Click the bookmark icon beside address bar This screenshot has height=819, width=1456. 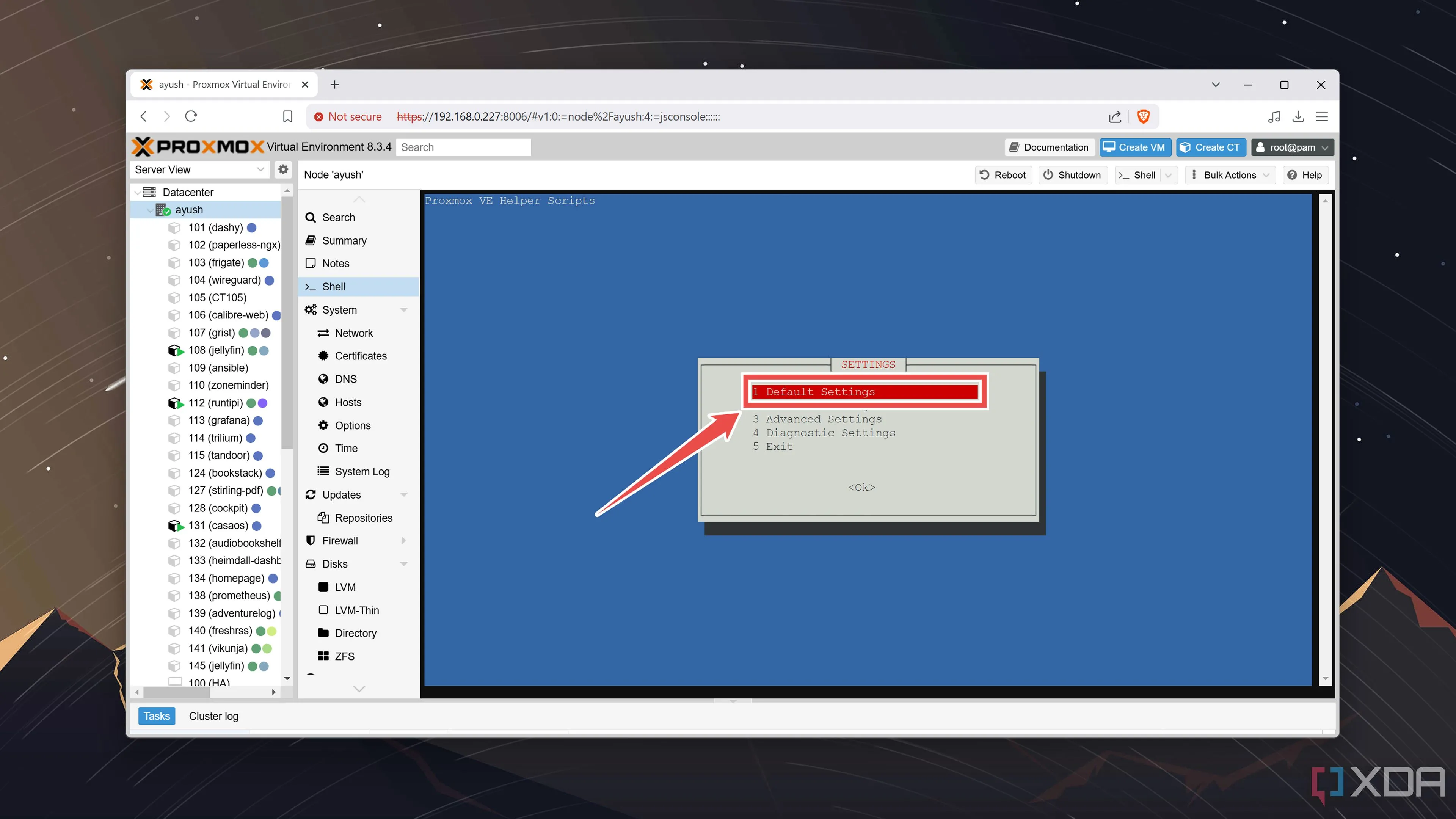point(288,116)
